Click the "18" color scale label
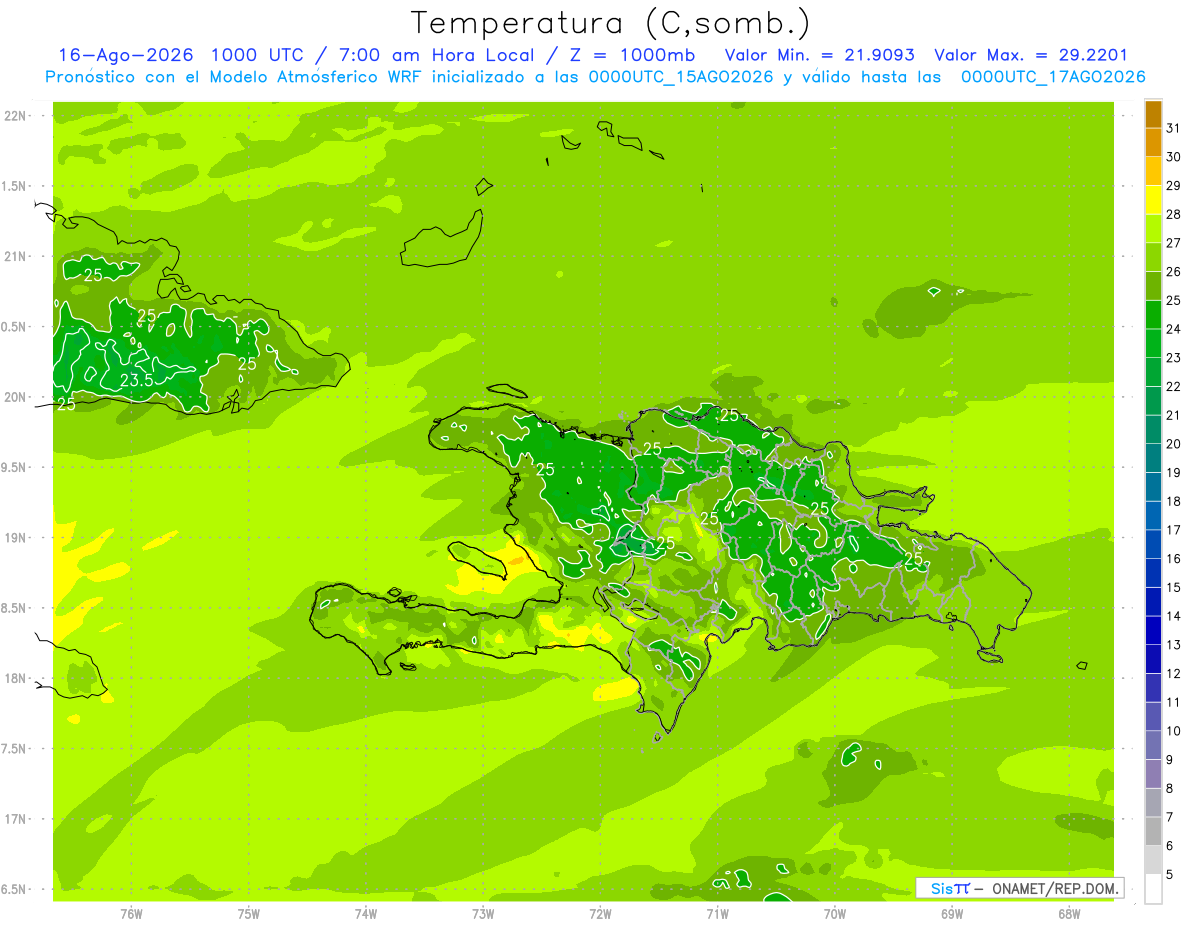Image resolution: width=1200 pixels, height=927 pixels. (x=1173, y=501)
